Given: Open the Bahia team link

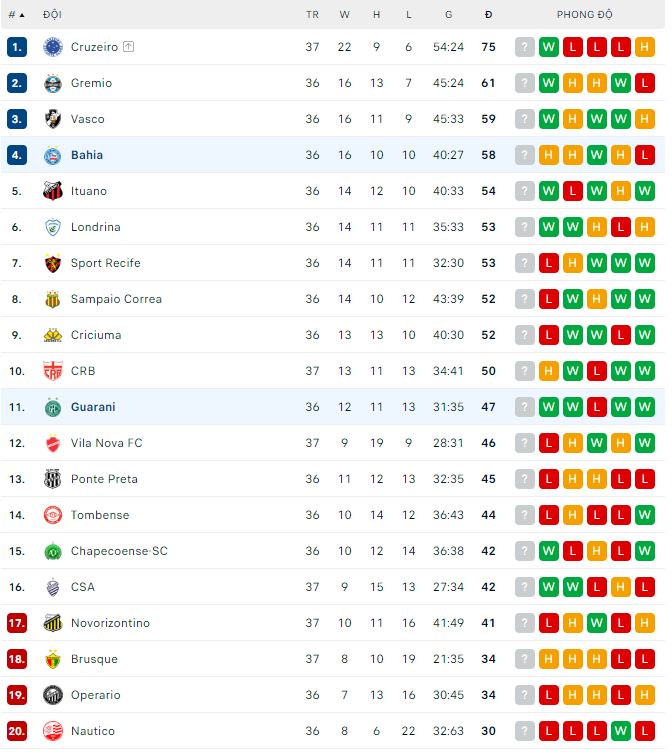Looking at the screenshot, I should (87, 155).
